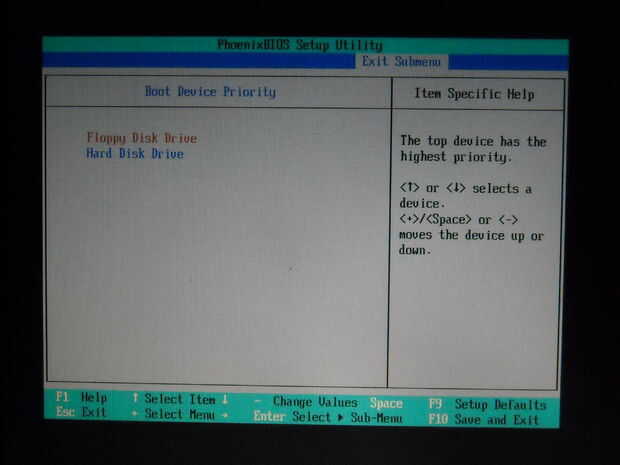The width and height of the screenshot is (620, 465).
Task: Click the up arrow beside Select Item
Action: 135,398
